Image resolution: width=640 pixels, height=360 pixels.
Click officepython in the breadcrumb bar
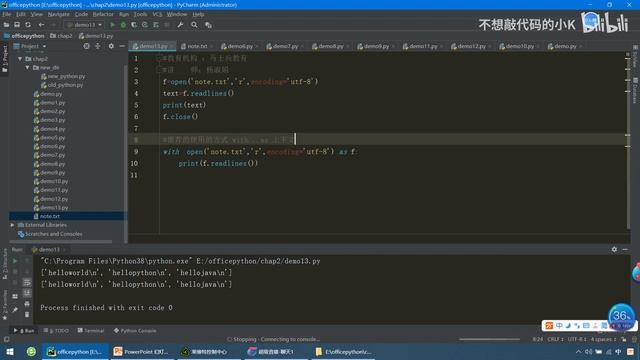tap(24, 36)
